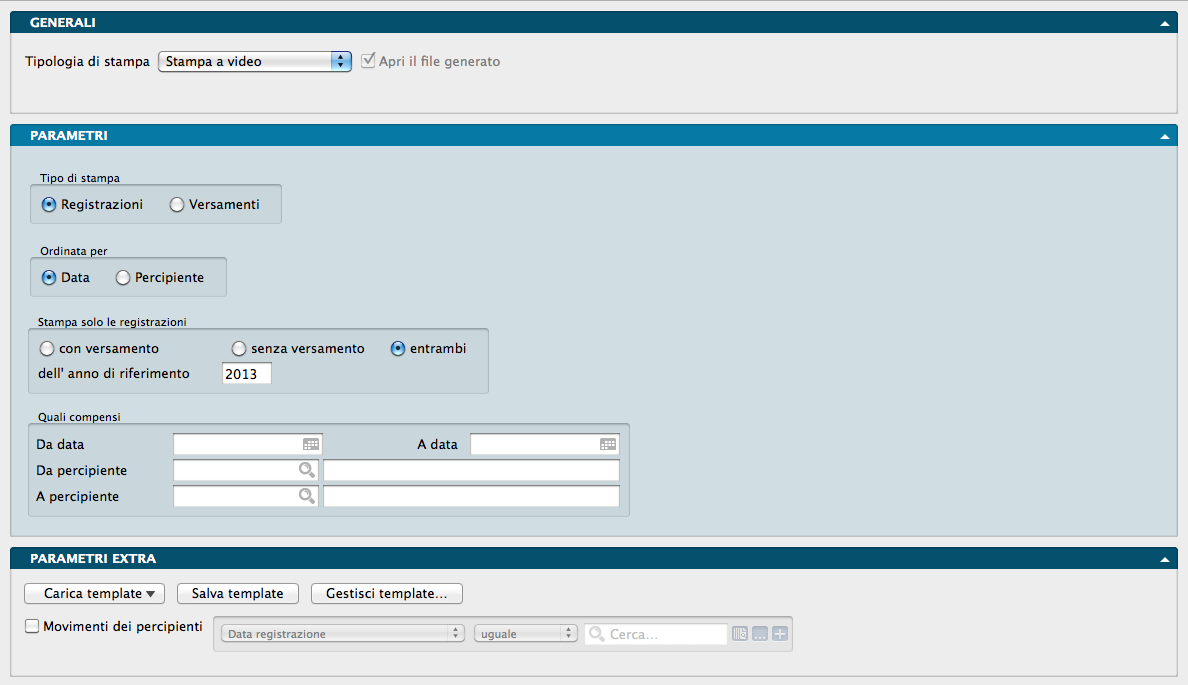Select the Versamenti radio button

click(177, 204)
